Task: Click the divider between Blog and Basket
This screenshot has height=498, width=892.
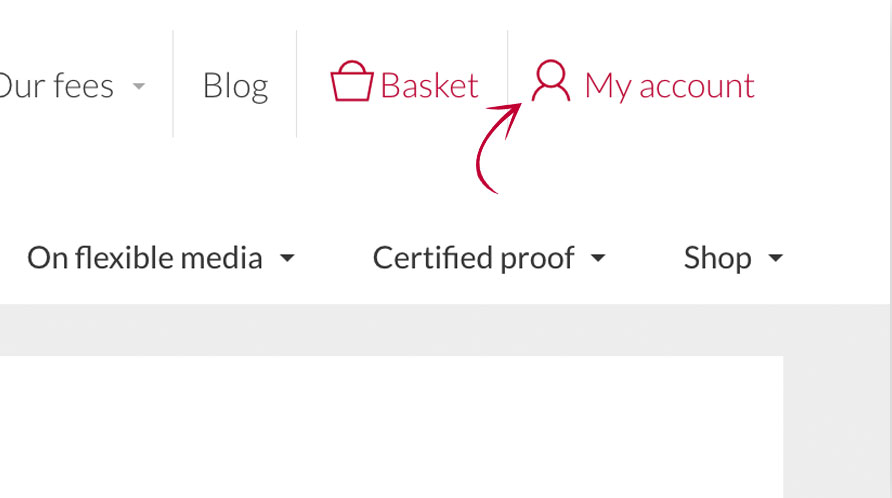Action: [x=297, y=84]
